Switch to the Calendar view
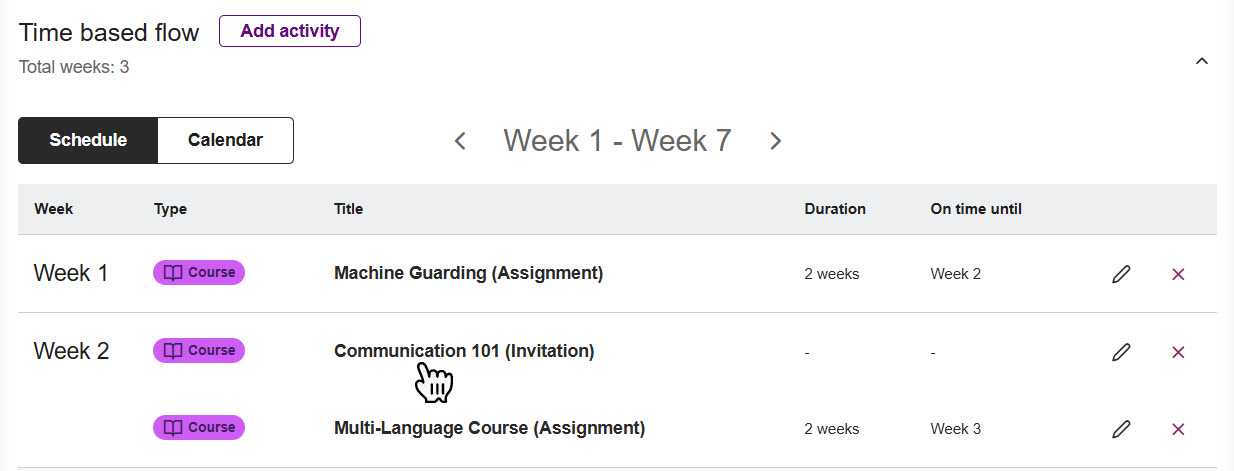Viewport: 1234px width, 471px height. [x=225, y=140]
